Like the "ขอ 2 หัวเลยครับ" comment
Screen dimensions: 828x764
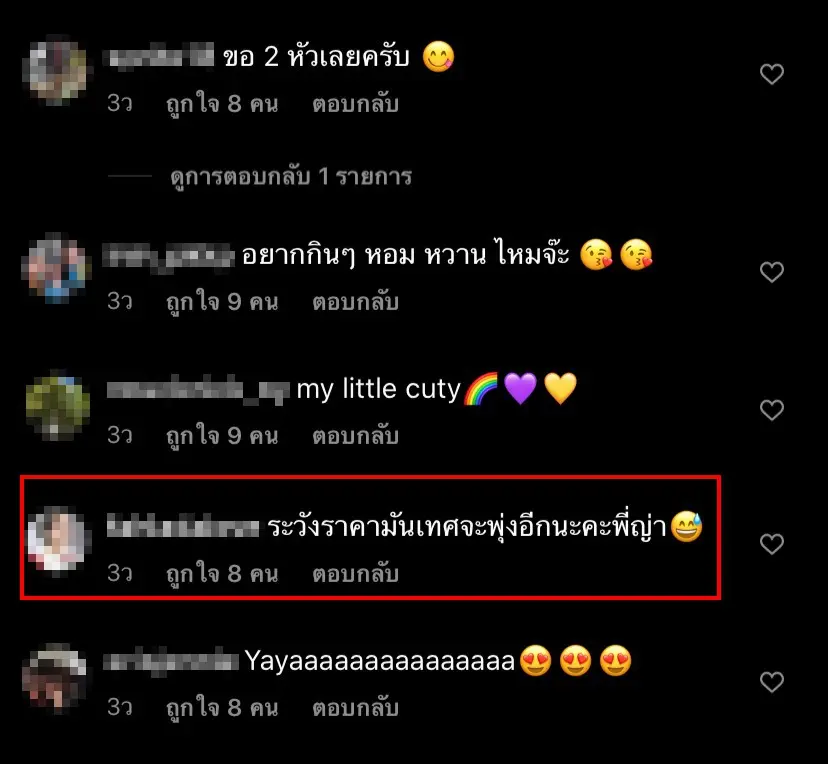tap(771, 74)
